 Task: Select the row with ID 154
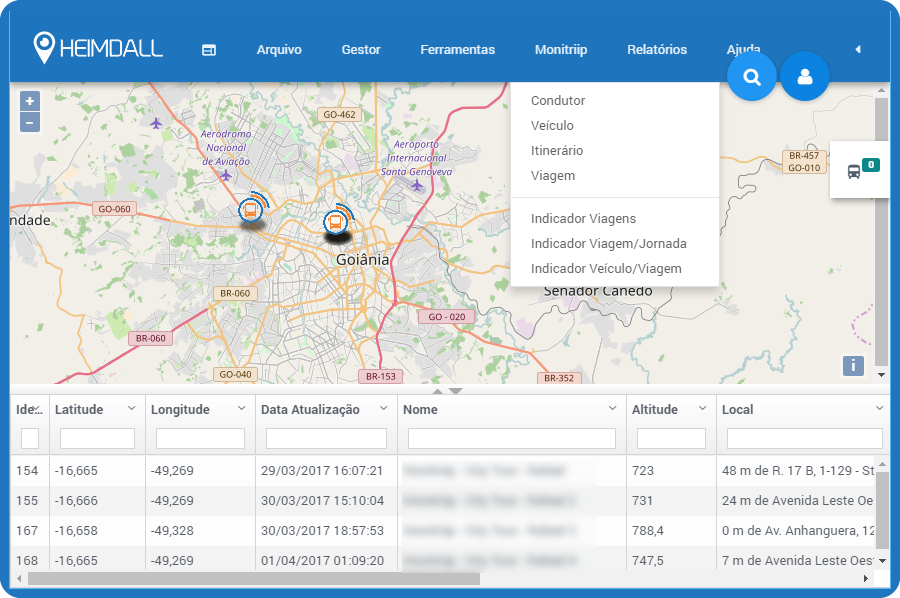[442, 471]
